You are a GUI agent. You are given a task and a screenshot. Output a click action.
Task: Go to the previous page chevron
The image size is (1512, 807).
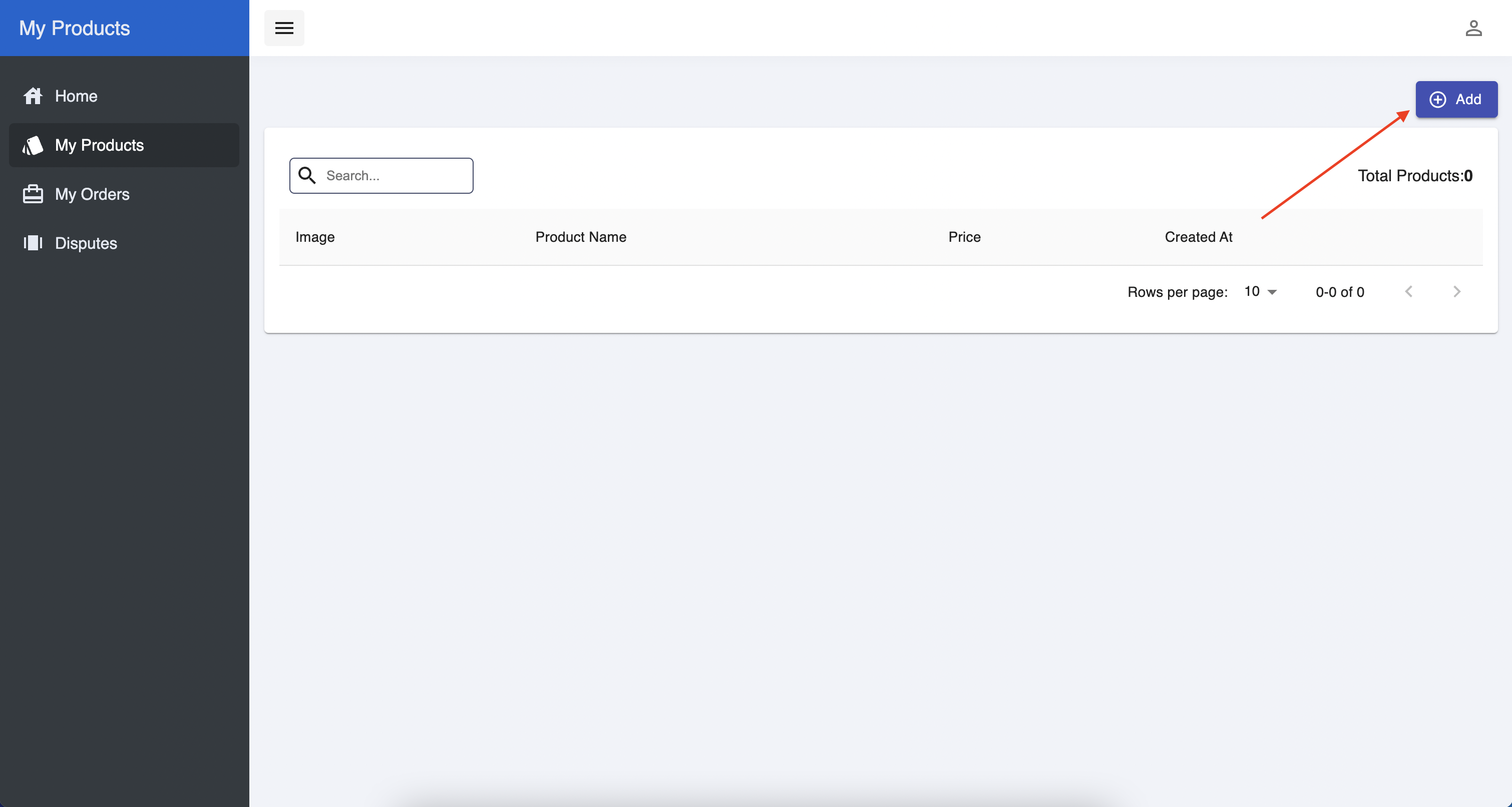coord(1408,292)
